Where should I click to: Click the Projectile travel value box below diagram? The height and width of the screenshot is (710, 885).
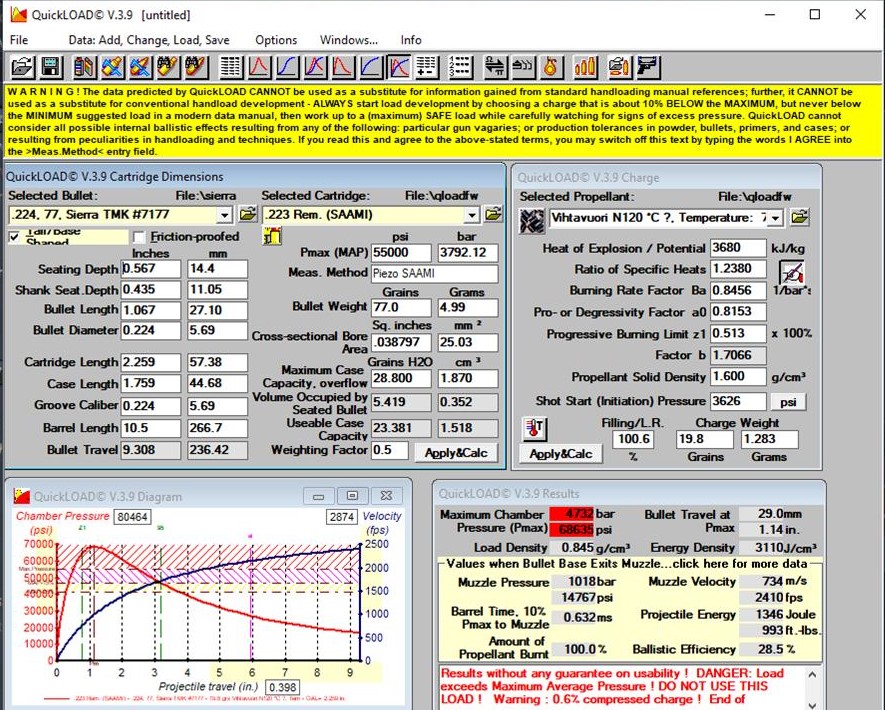[x=282, y=687]
